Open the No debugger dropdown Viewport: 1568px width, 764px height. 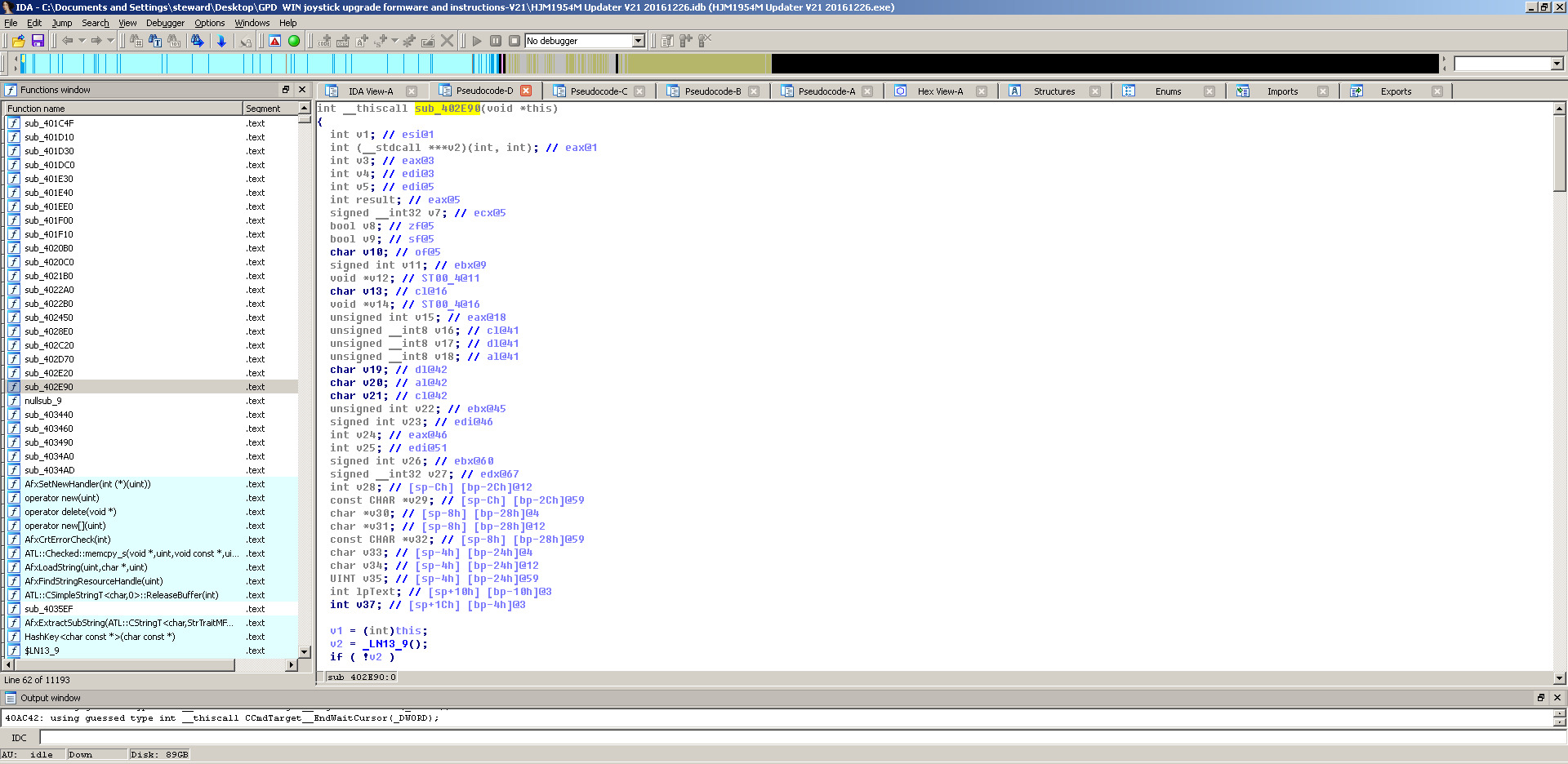(x=639, y=41)
